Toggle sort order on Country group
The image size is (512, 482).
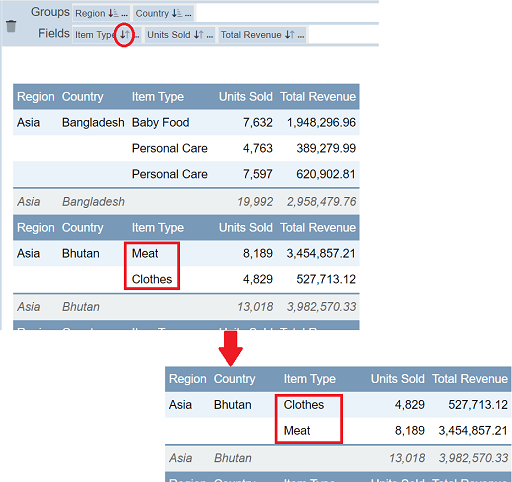177,13
